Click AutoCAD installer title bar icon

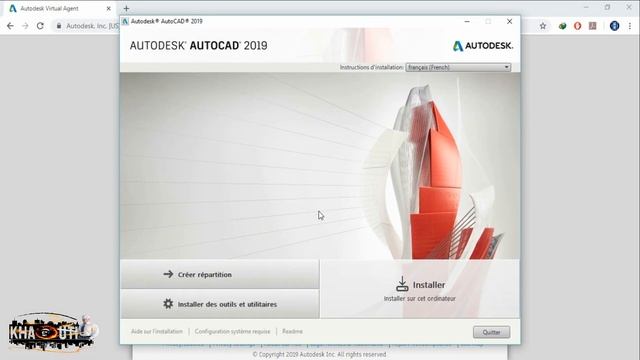[125, 22]
